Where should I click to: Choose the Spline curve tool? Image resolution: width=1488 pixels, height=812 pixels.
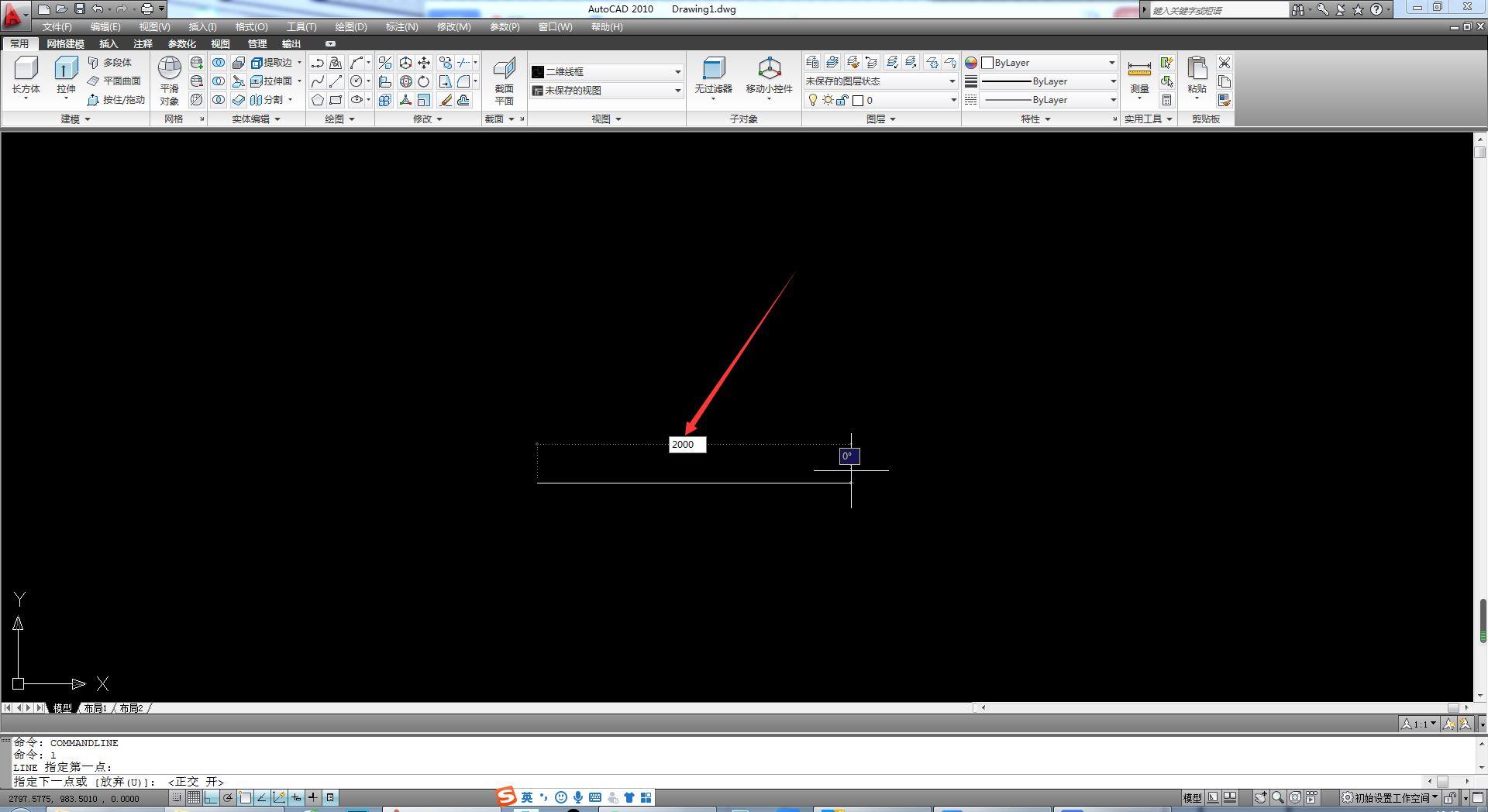click(318, 81)
